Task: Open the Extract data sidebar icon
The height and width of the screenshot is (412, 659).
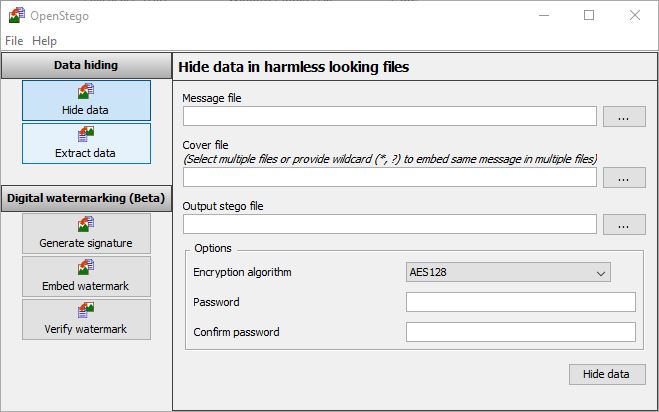Action: (x=86, y=134)
